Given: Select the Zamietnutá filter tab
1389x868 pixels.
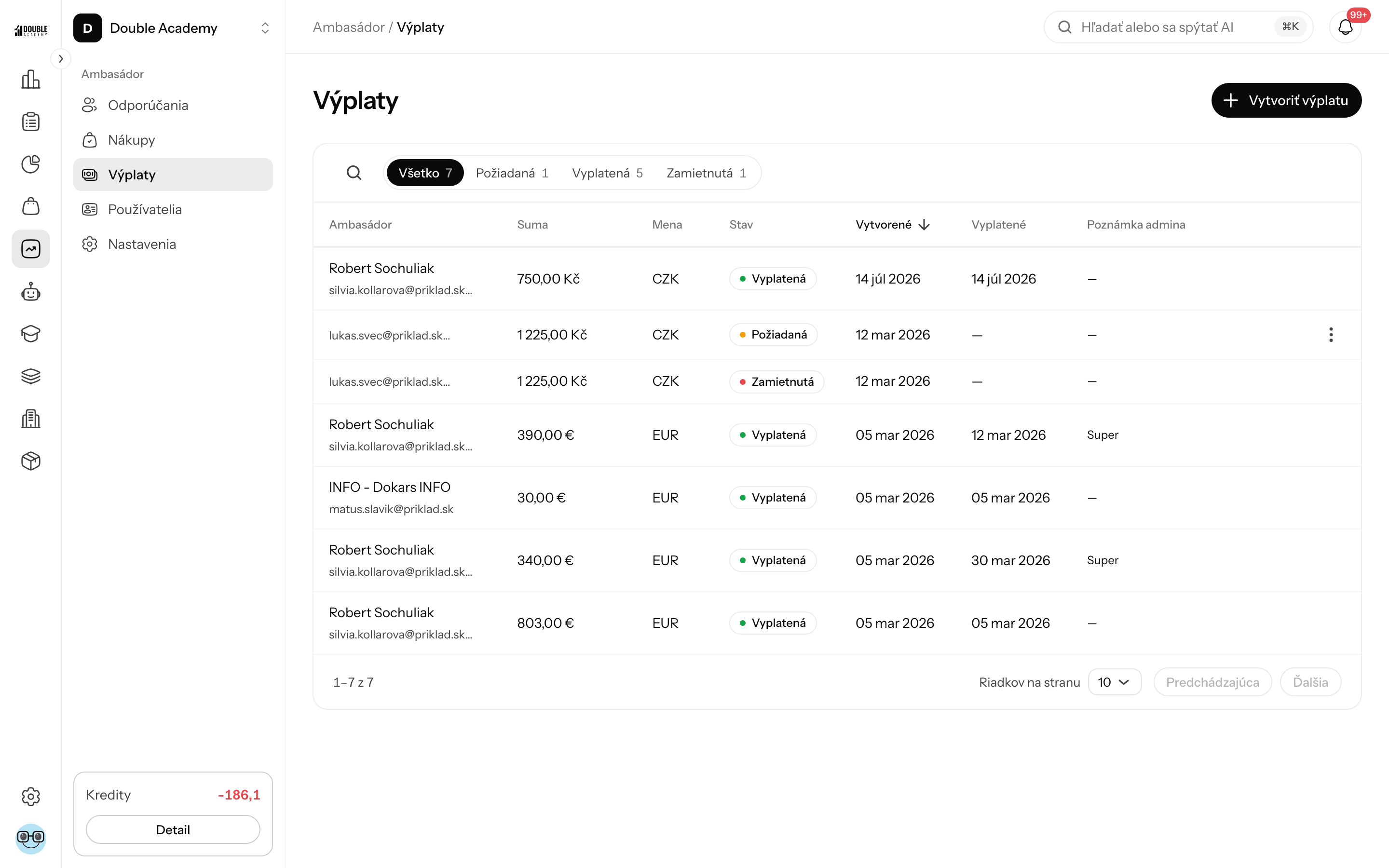Looking at the screenshot, I should click(x=706, y=173).
